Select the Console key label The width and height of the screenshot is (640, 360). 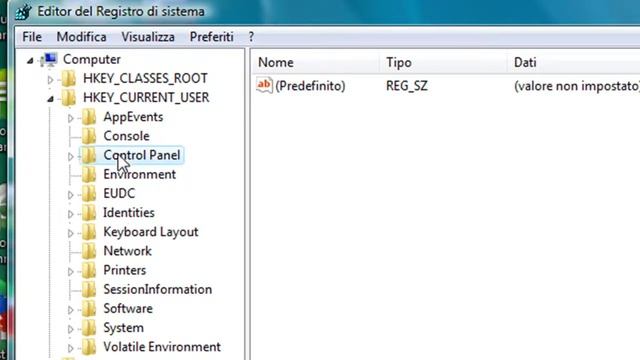(x=127, y=136)
